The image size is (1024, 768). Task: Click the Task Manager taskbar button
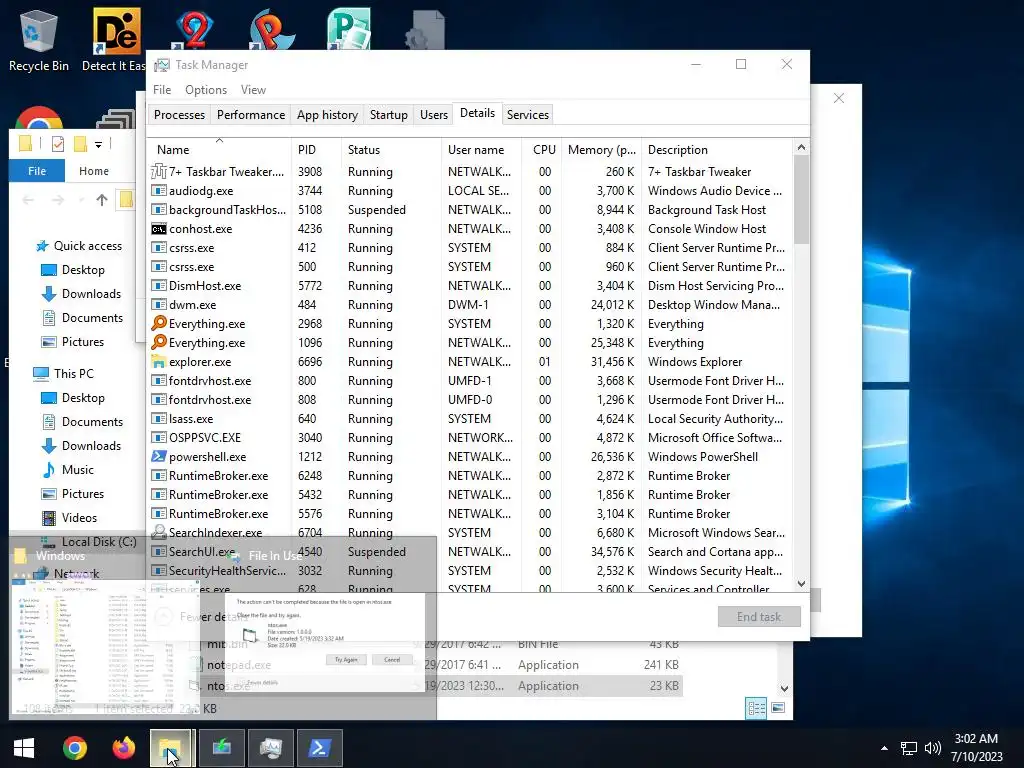click(270, 748)
